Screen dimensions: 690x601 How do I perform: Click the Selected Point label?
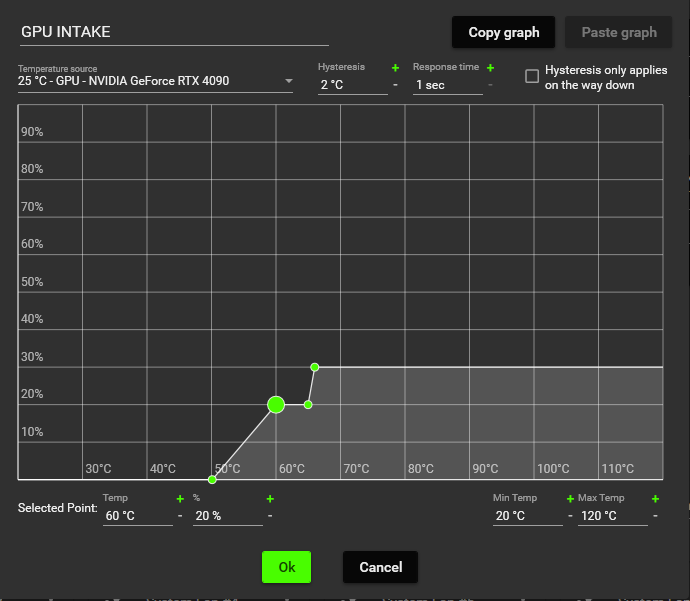point(58,508)
